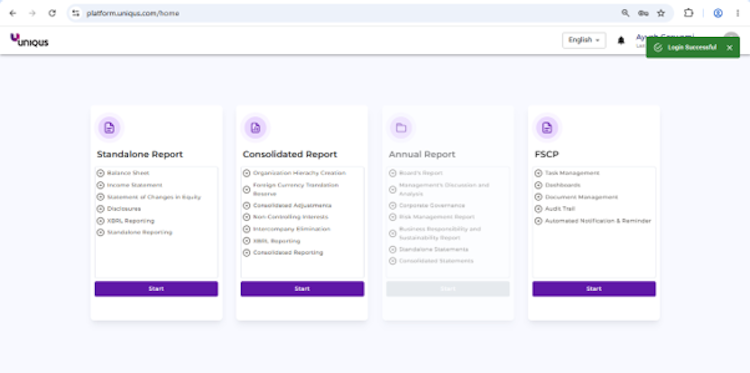Click the Annual Report folder icon
The width and height of the screenshot is (750, 373).
click(401, 128)
